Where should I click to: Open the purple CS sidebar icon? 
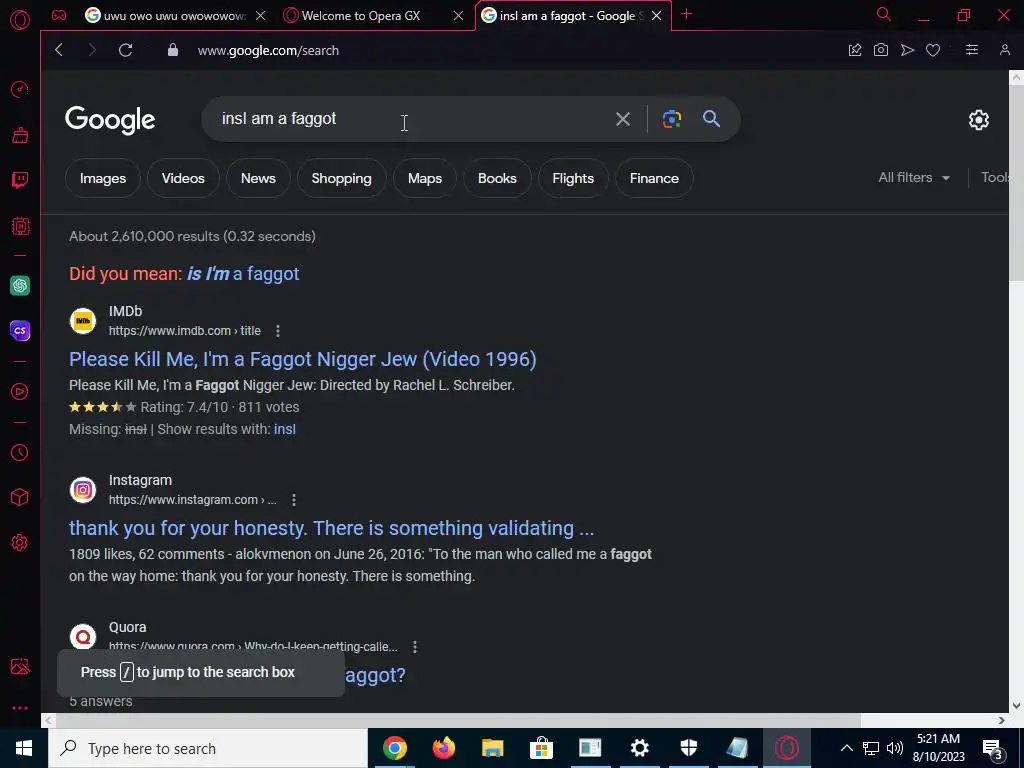(20, 330)
